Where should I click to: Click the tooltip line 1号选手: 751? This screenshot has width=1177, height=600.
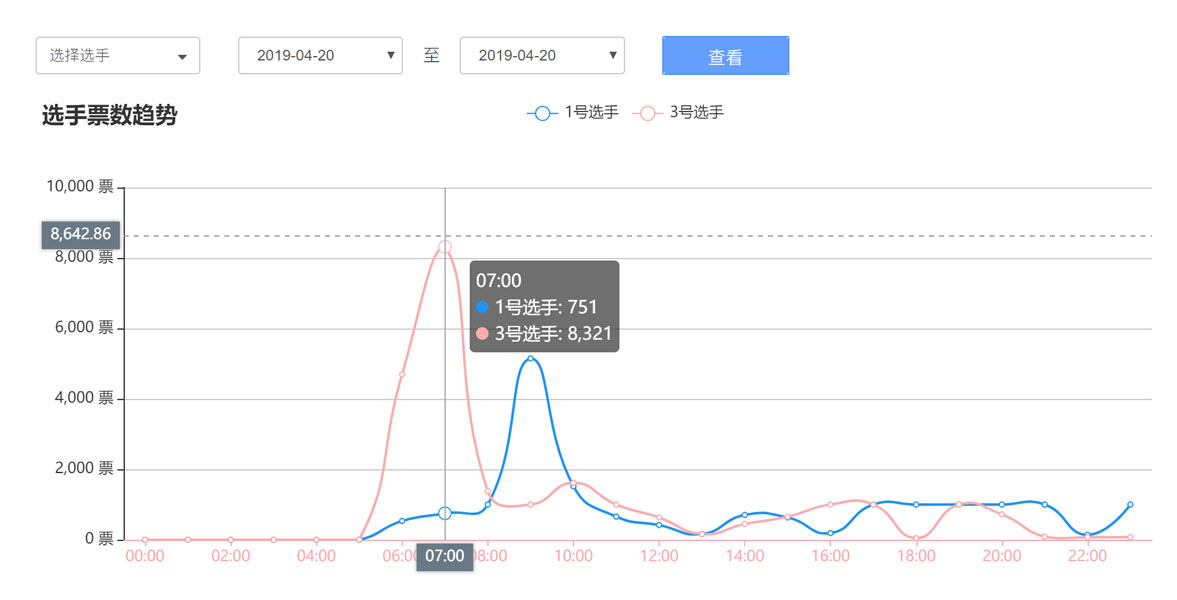click(537, 307)
